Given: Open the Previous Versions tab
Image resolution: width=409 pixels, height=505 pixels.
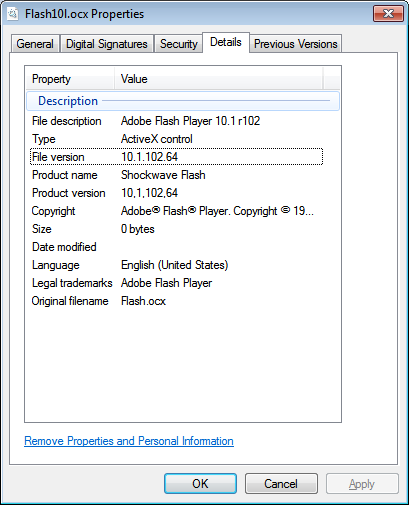Looking at the screenshot, I should 296,44.
